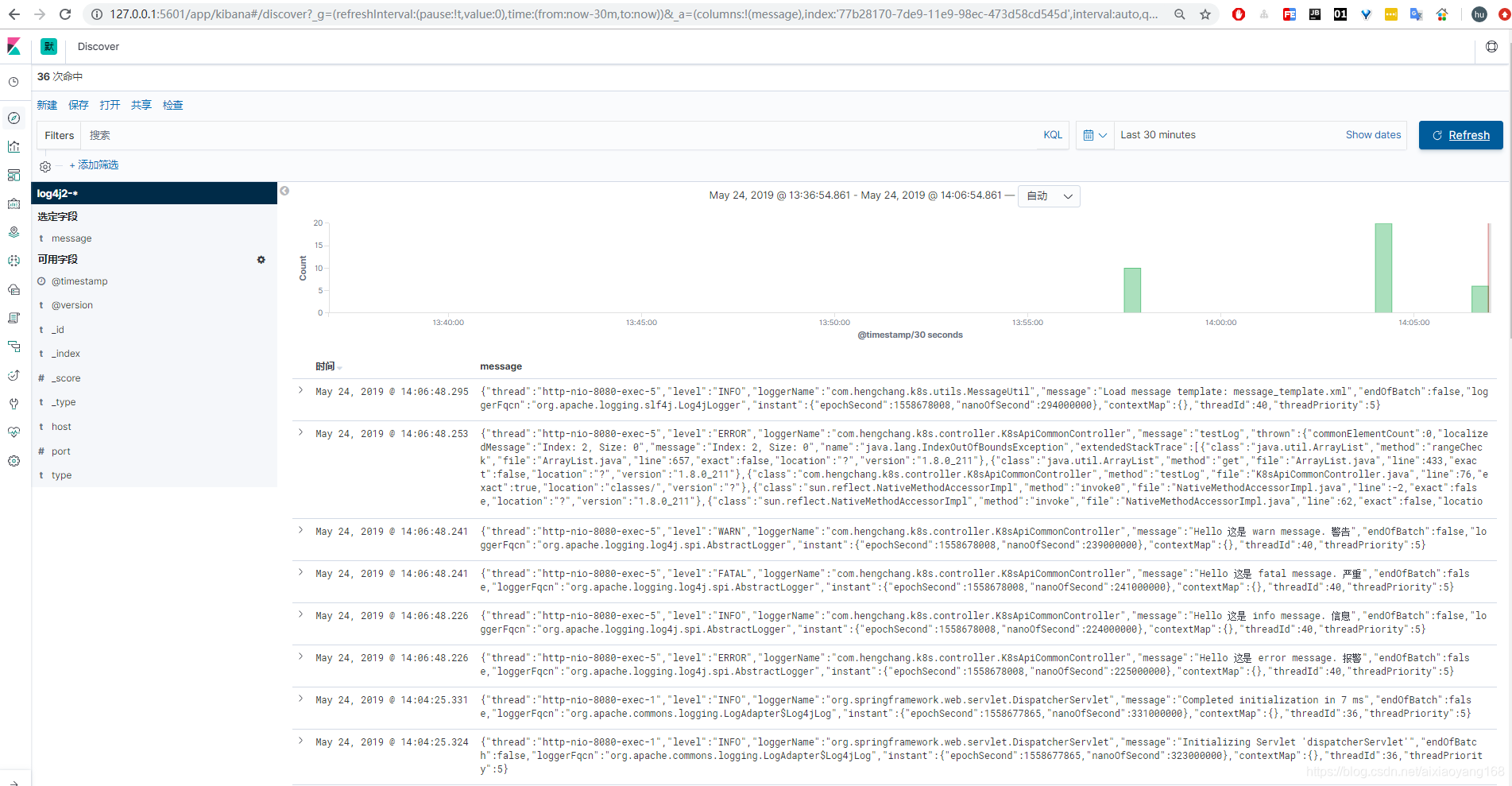Open the Visualize chart icon
This screenshot has height=786, width=1512.
[14, 146]
